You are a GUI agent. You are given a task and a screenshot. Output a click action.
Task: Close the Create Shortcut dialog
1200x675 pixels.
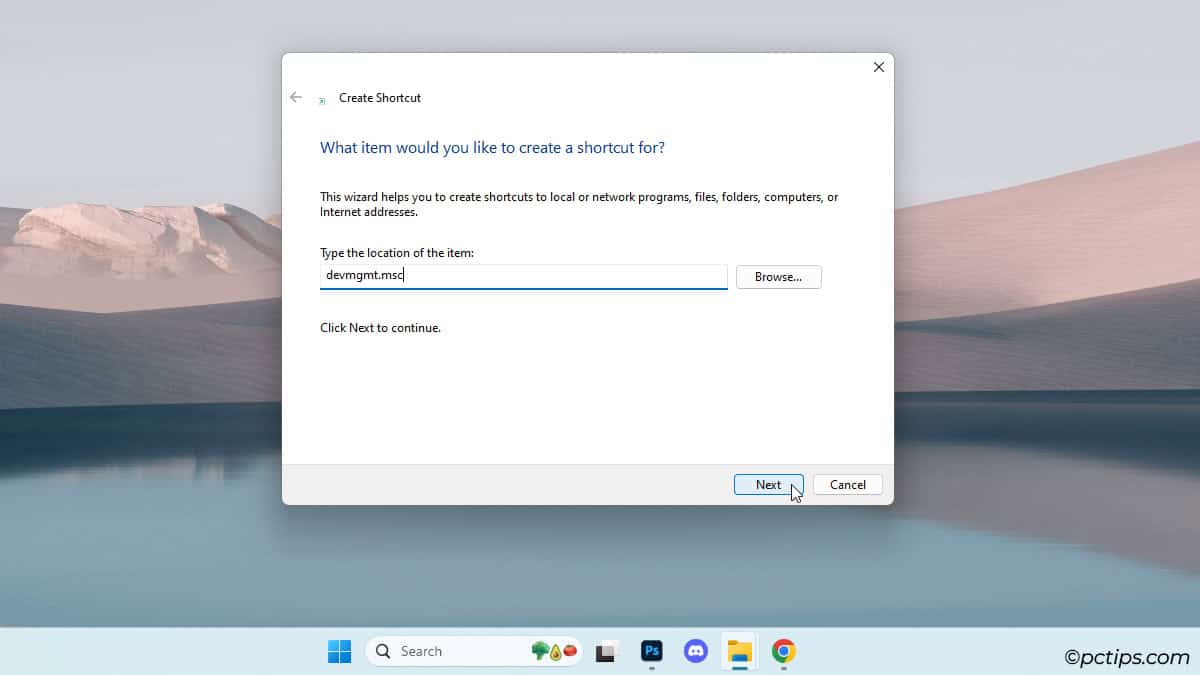878,67
